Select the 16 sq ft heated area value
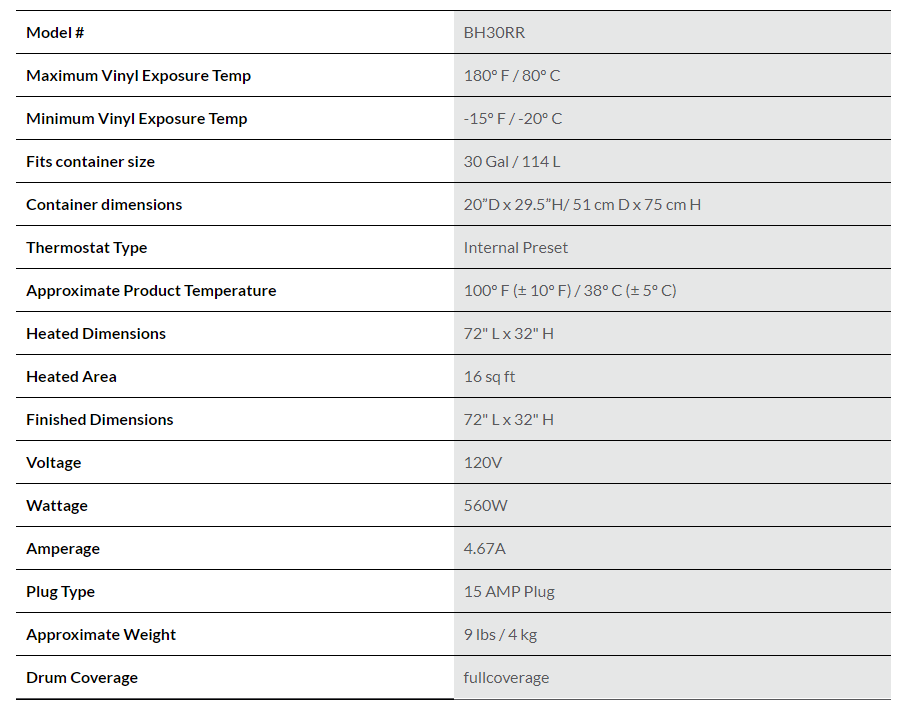900x713 pixels. (490, 377)
